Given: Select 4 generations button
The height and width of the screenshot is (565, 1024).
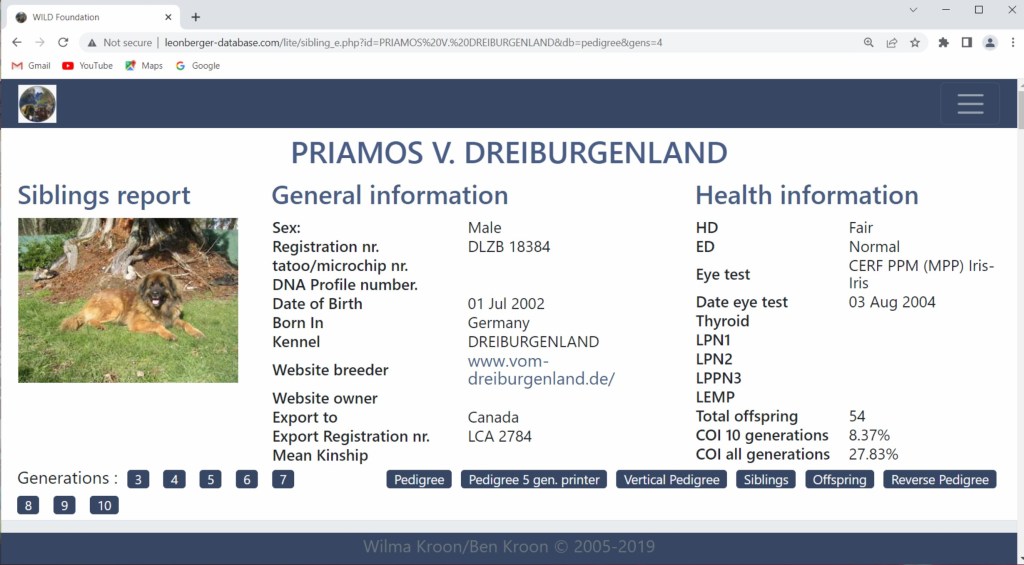Looking at the screenshot, I should click(x=174, y=479).
